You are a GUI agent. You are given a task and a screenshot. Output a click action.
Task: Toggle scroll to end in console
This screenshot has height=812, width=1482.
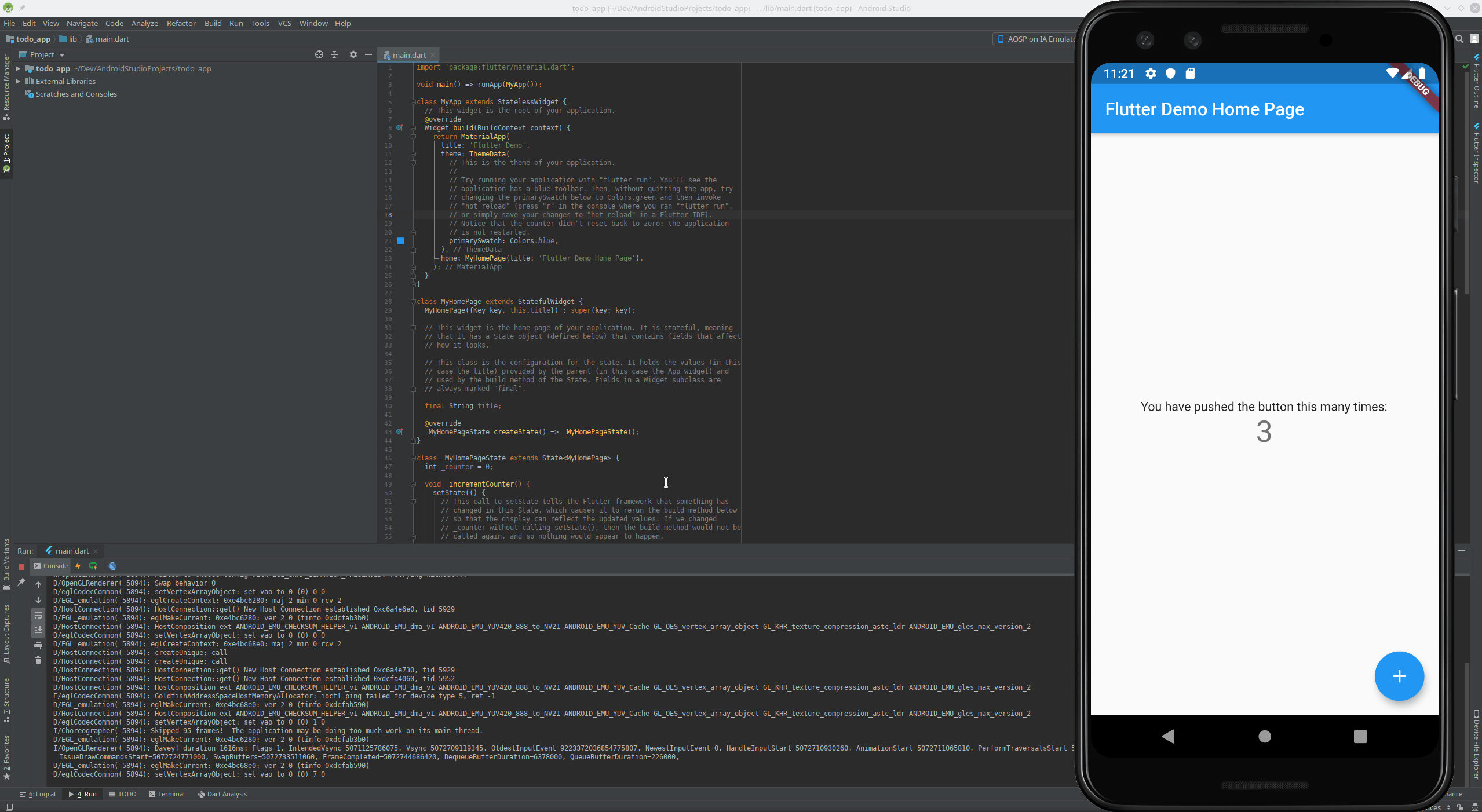[38, 630]
